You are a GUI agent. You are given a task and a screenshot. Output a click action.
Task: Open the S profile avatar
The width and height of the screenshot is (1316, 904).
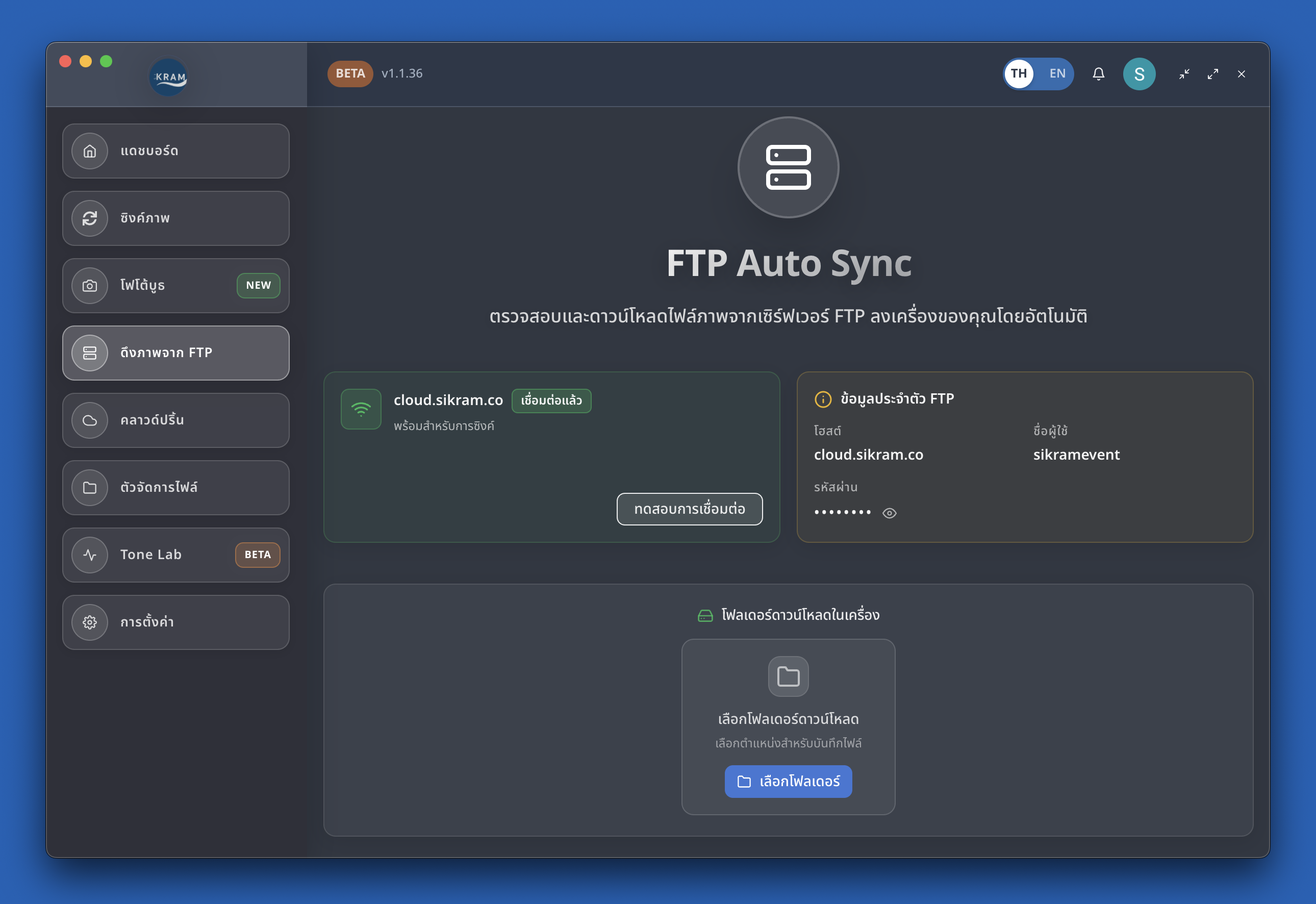click(x=1140, y=73)
